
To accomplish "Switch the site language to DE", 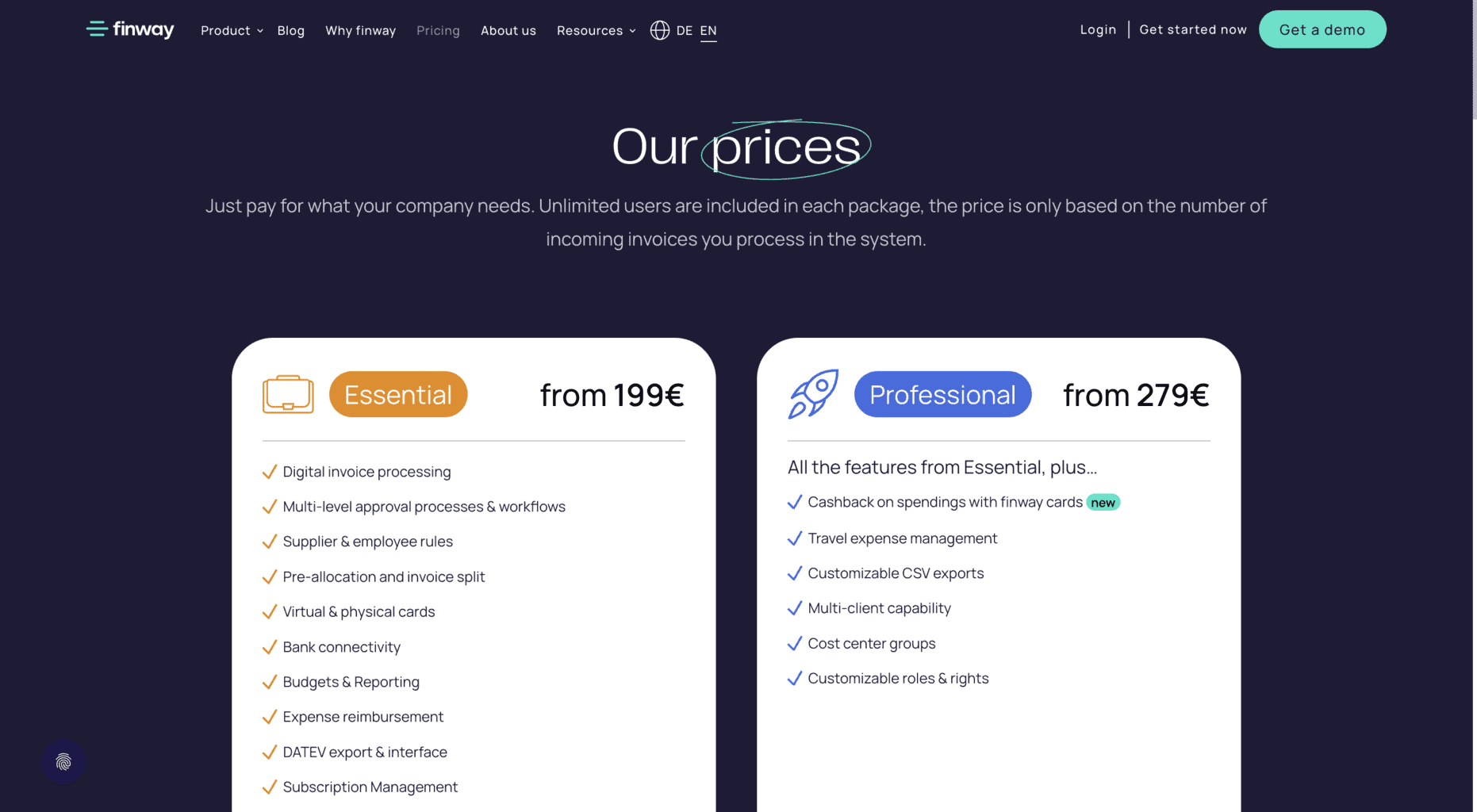I will click(684, 30).
